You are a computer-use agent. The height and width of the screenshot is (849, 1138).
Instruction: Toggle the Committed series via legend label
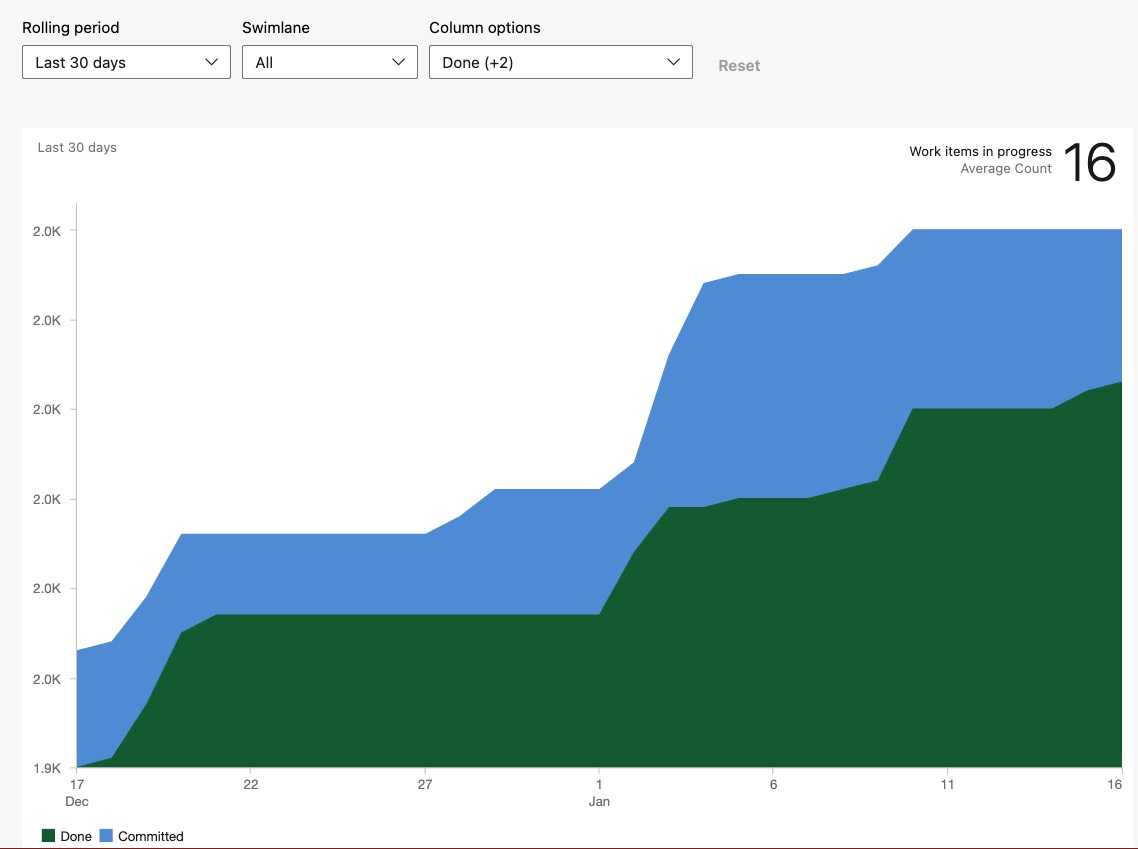pyautogui.click(x=151, y=836)
